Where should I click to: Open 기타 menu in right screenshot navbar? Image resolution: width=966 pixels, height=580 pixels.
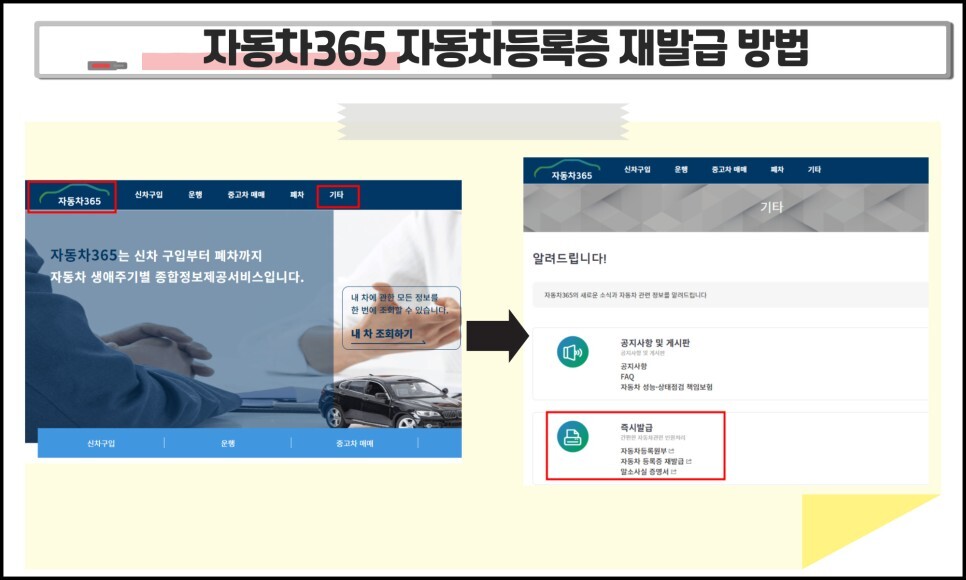(814, 170)
